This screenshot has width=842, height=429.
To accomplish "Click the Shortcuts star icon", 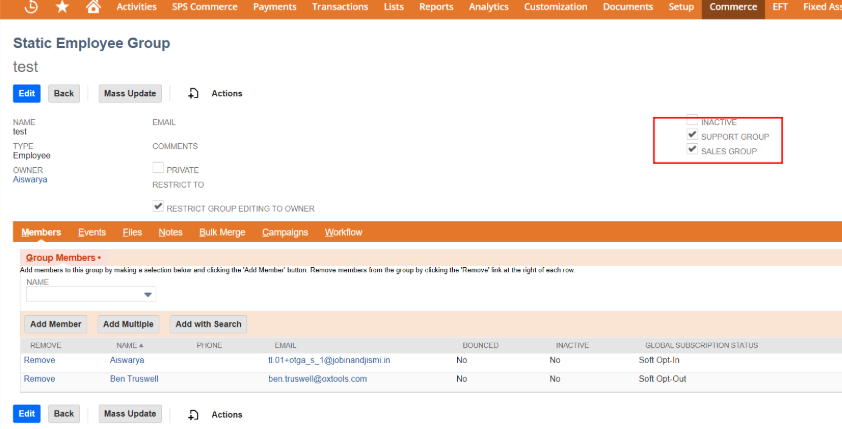I will click(x=62, y=7).
